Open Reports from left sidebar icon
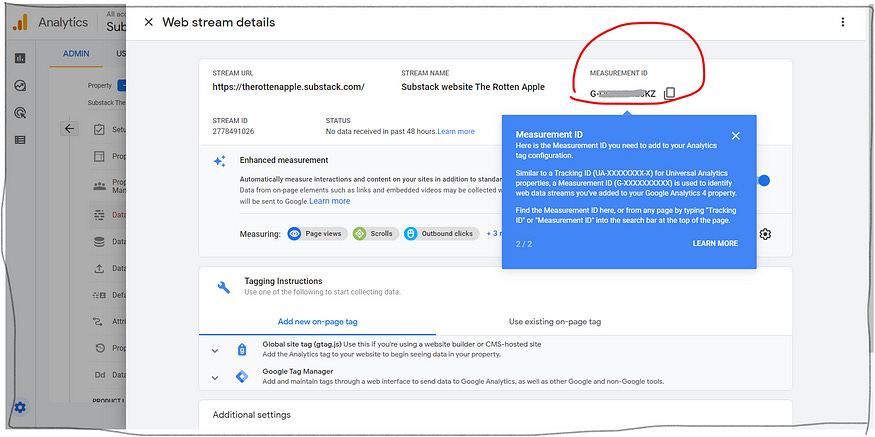 click(20, 58)
